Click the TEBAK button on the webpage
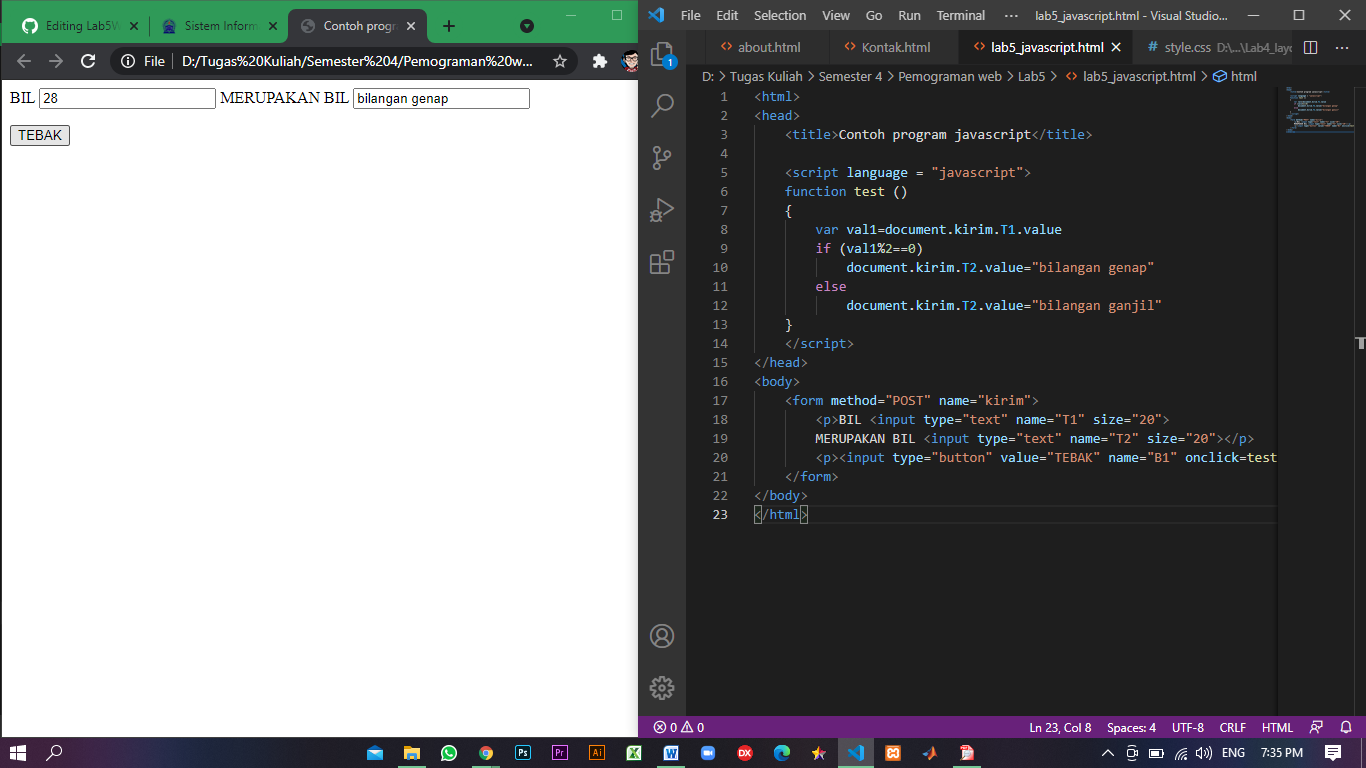Viewport: 1366px width, 768px height. 39,134
